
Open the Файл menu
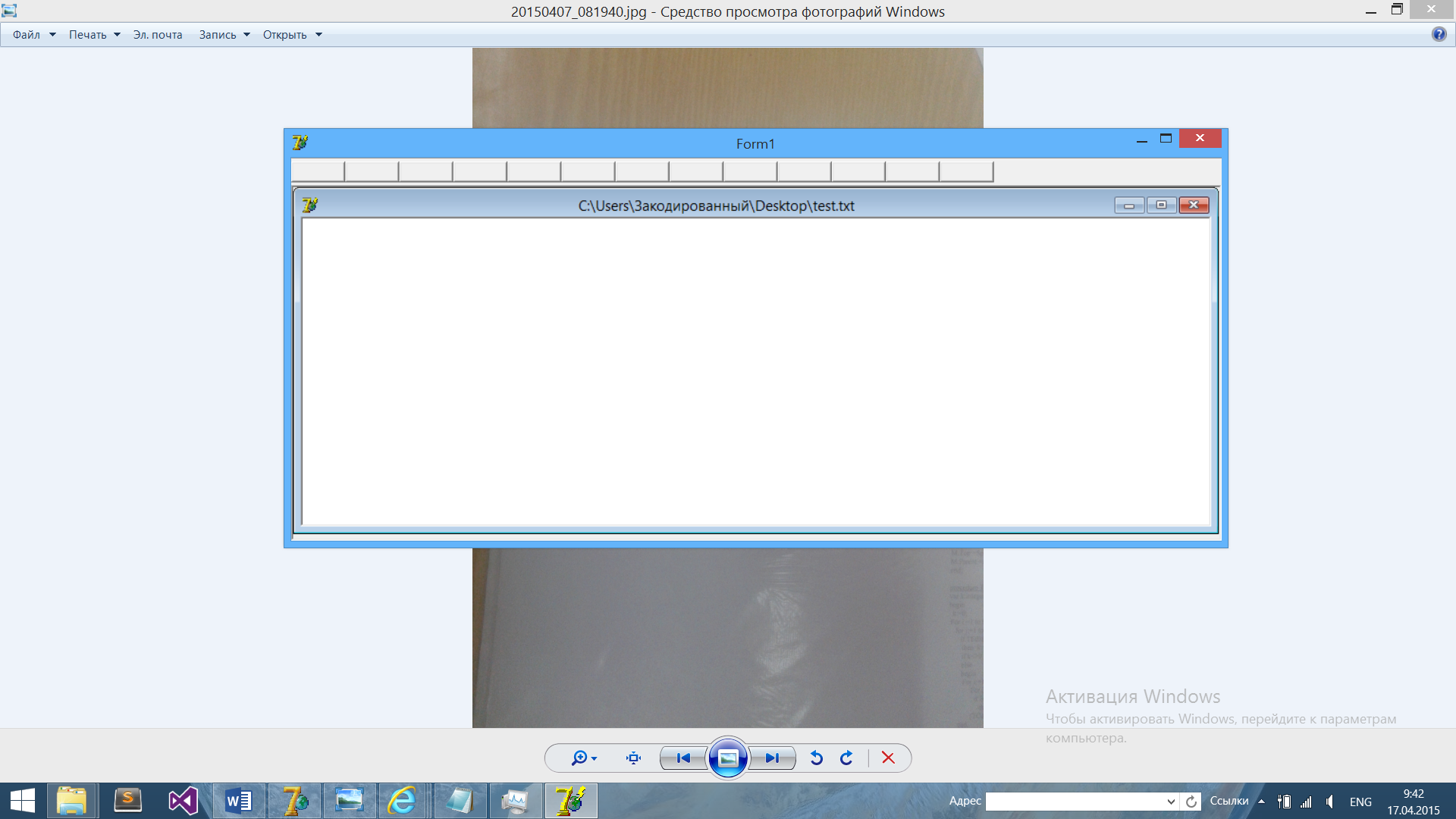click(x=27, y=35)
